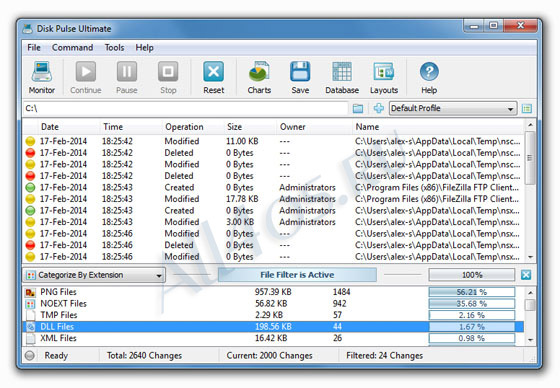
Task: Open the Monitor toolbar icon
Action: (42, 72)
